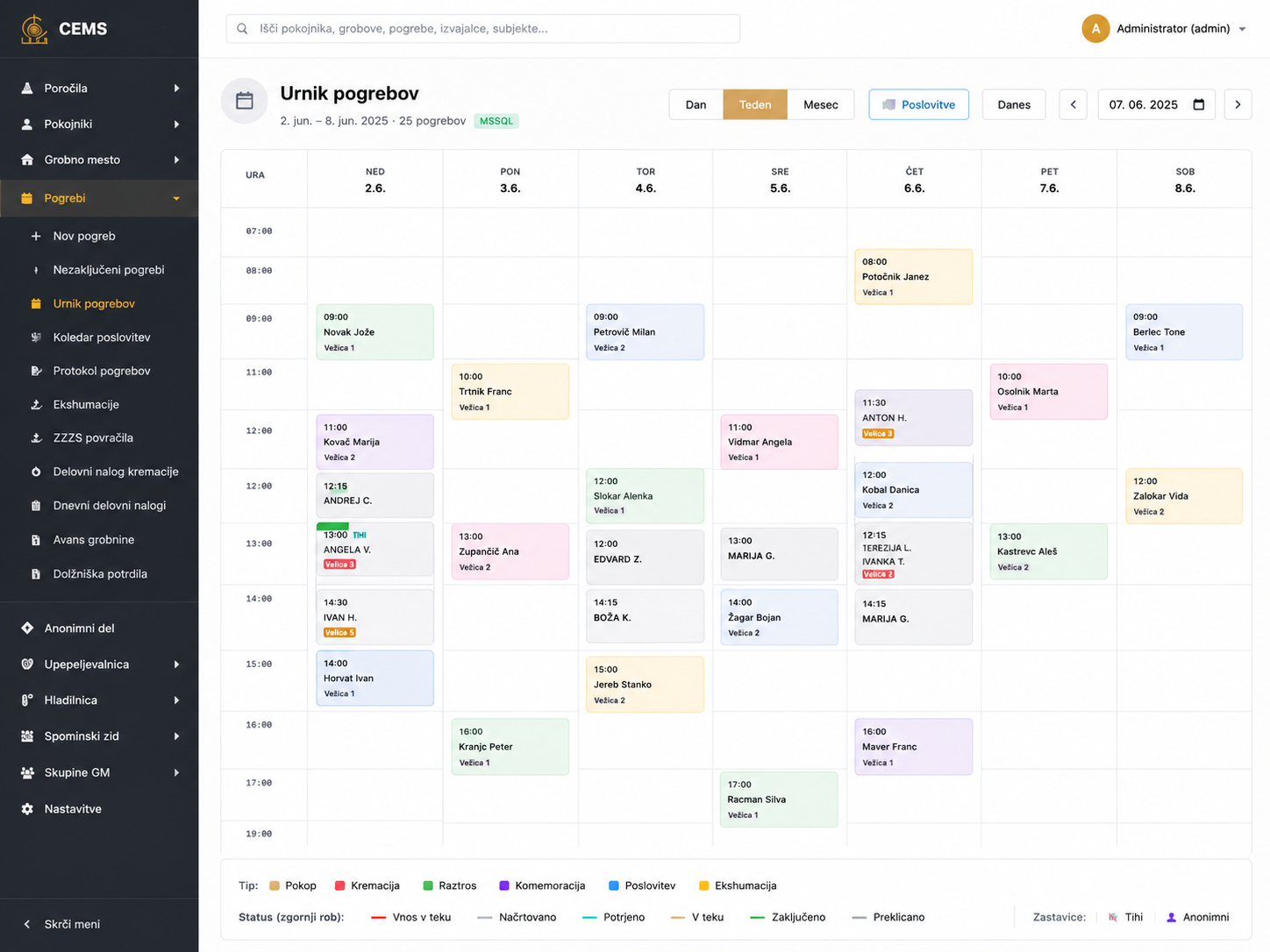Click the 07. 06. 2025 date field
This screenshot has height=952, width=1270.
tap(1157, 104)
